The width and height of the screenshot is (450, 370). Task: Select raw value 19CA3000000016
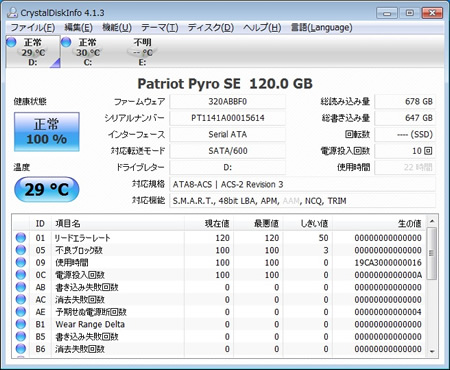pos(388,262)
